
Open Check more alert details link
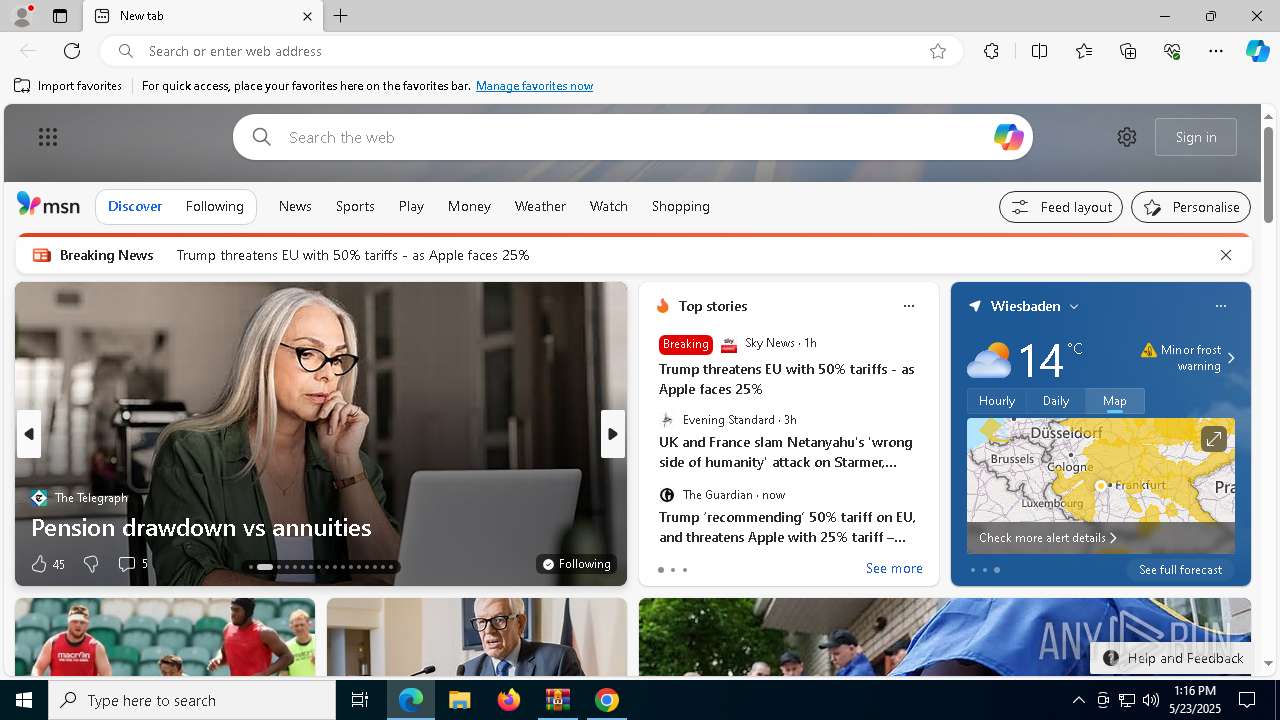coord(1047,538)
